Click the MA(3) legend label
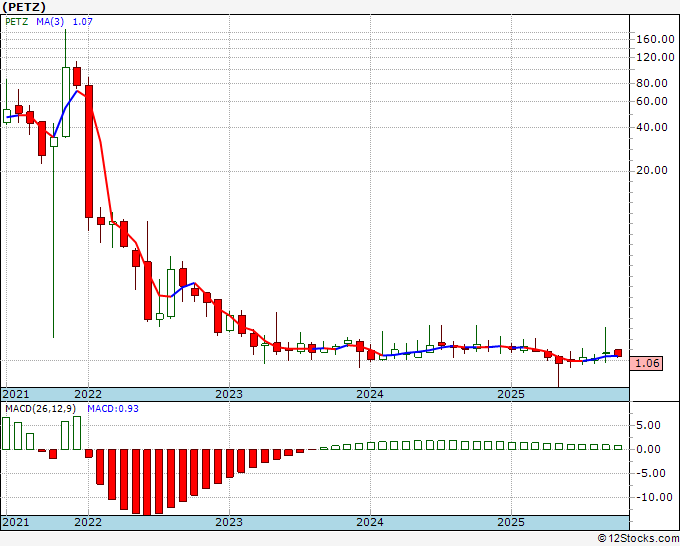Image resolution: width=680 pixels, height=546 pixels. point(50,21)
